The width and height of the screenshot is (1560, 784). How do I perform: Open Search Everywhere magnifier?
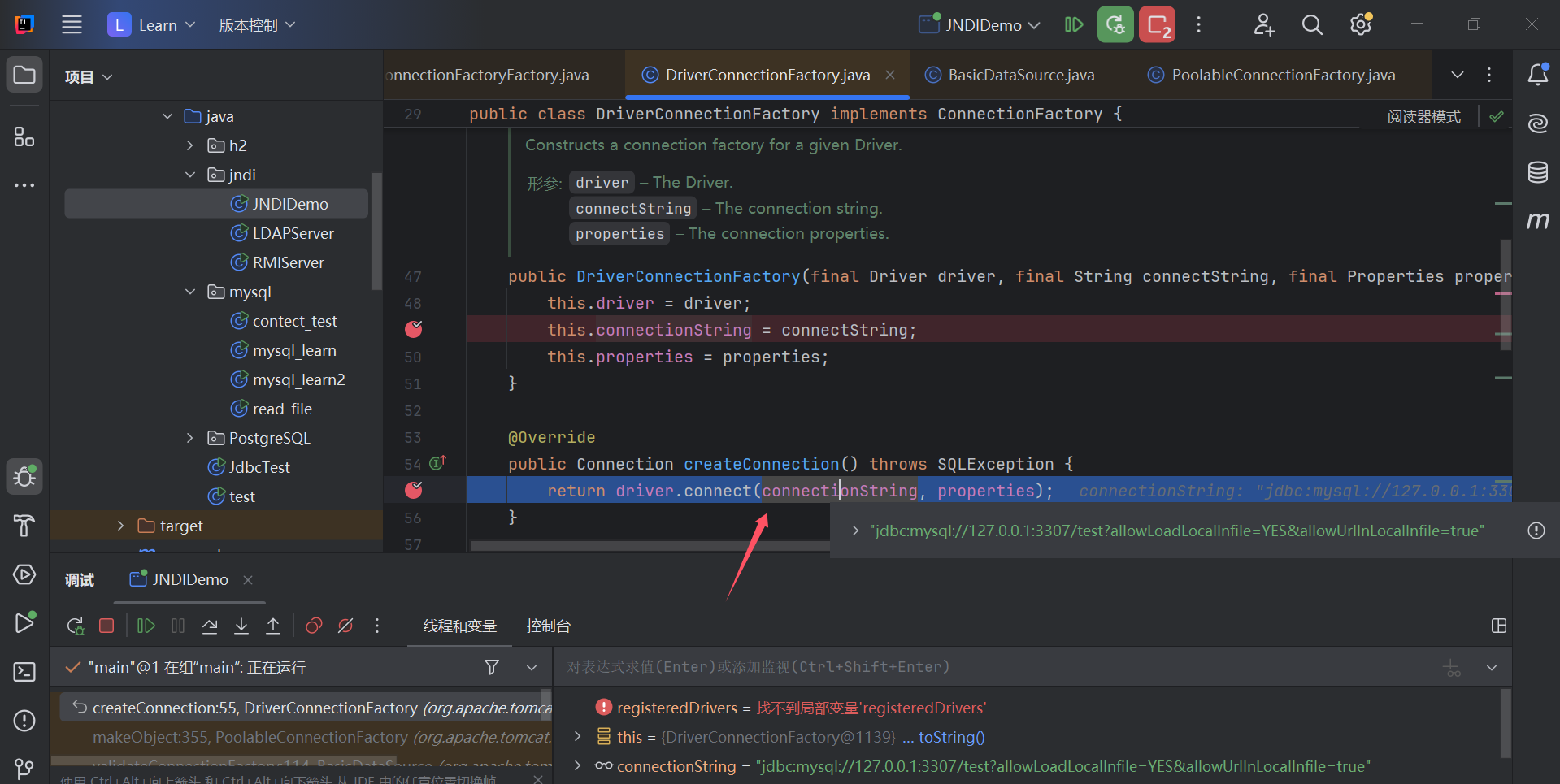(1312, 24)
